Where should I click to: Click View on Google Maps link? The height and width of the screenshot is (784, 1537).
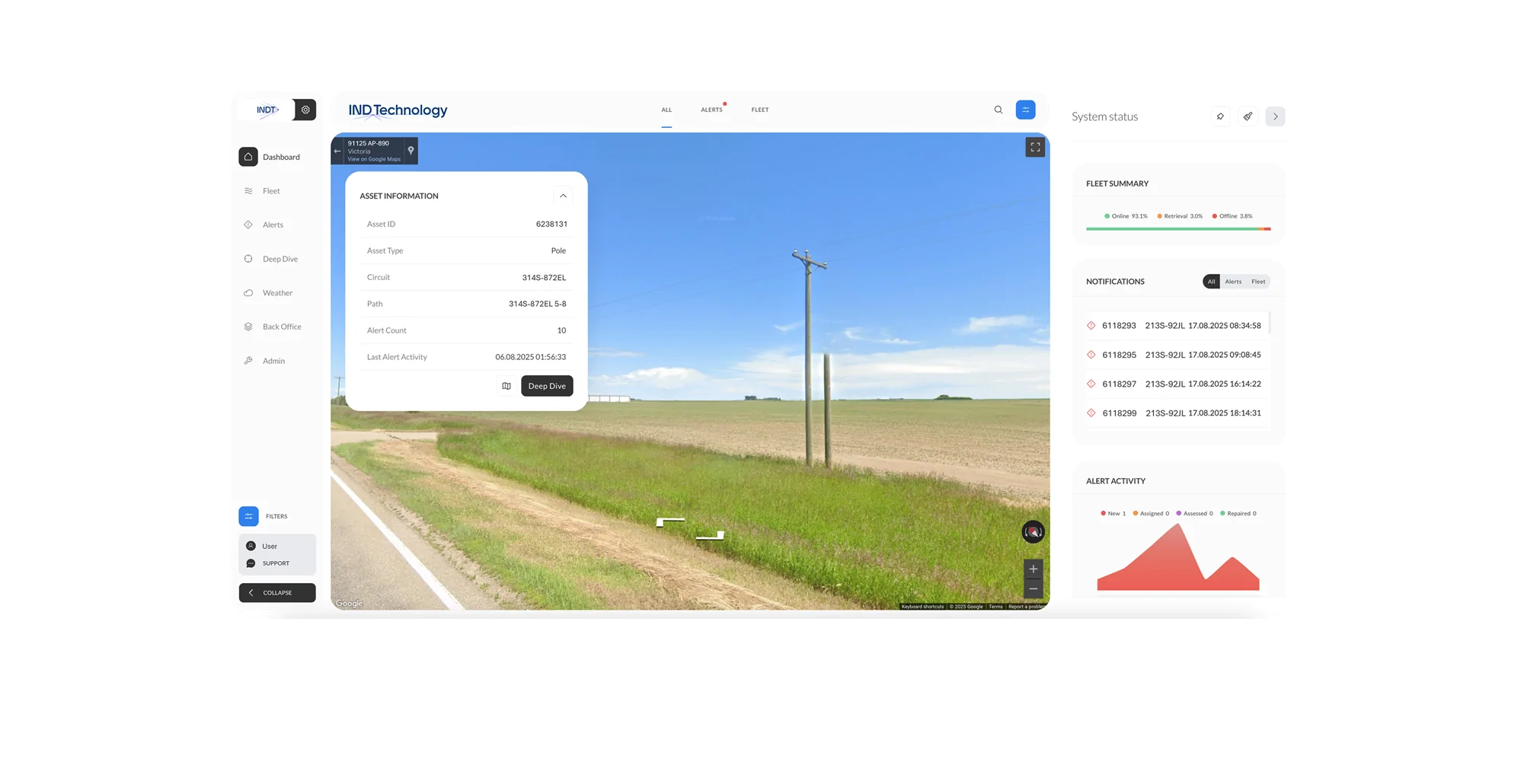374,159
